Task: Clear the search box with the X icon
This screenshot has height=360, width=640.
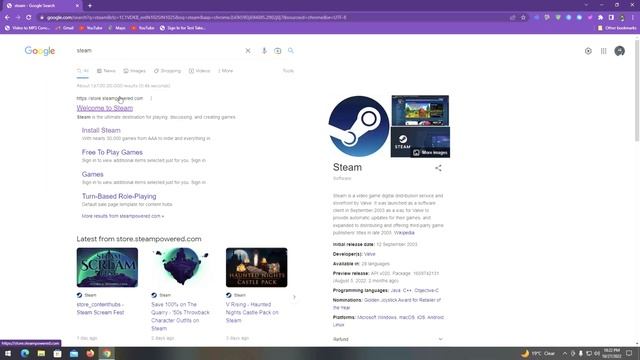Action: point(248,51)
